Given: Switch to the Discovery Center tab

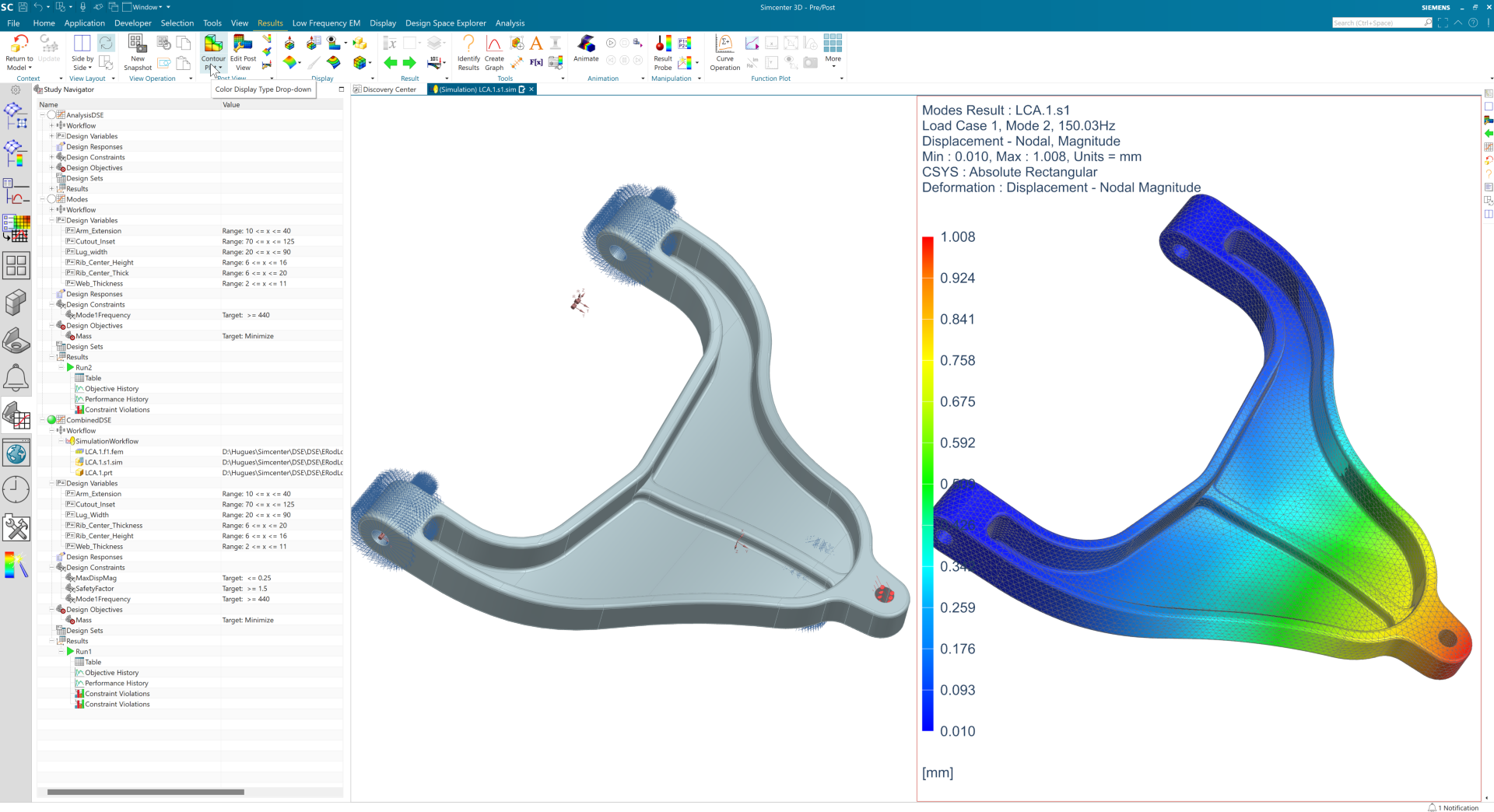Looking at the screenshot, I should 385,89.
